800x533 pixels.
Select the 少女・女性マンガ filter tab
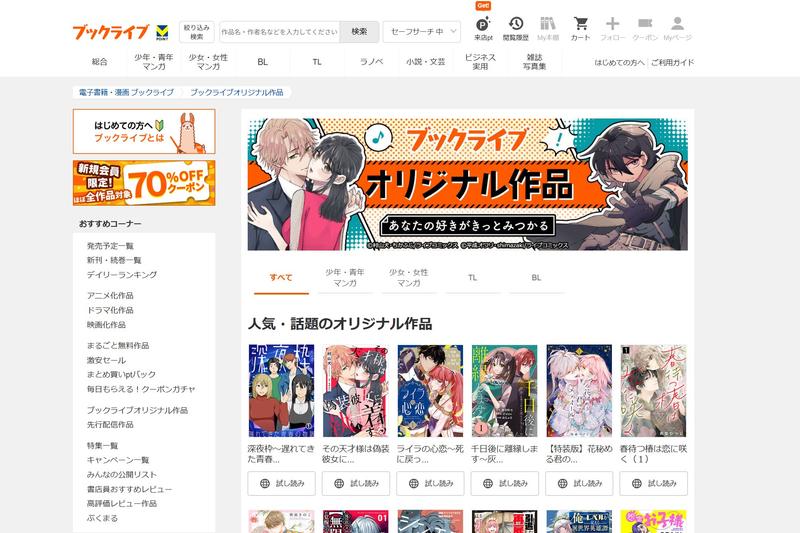409,277
